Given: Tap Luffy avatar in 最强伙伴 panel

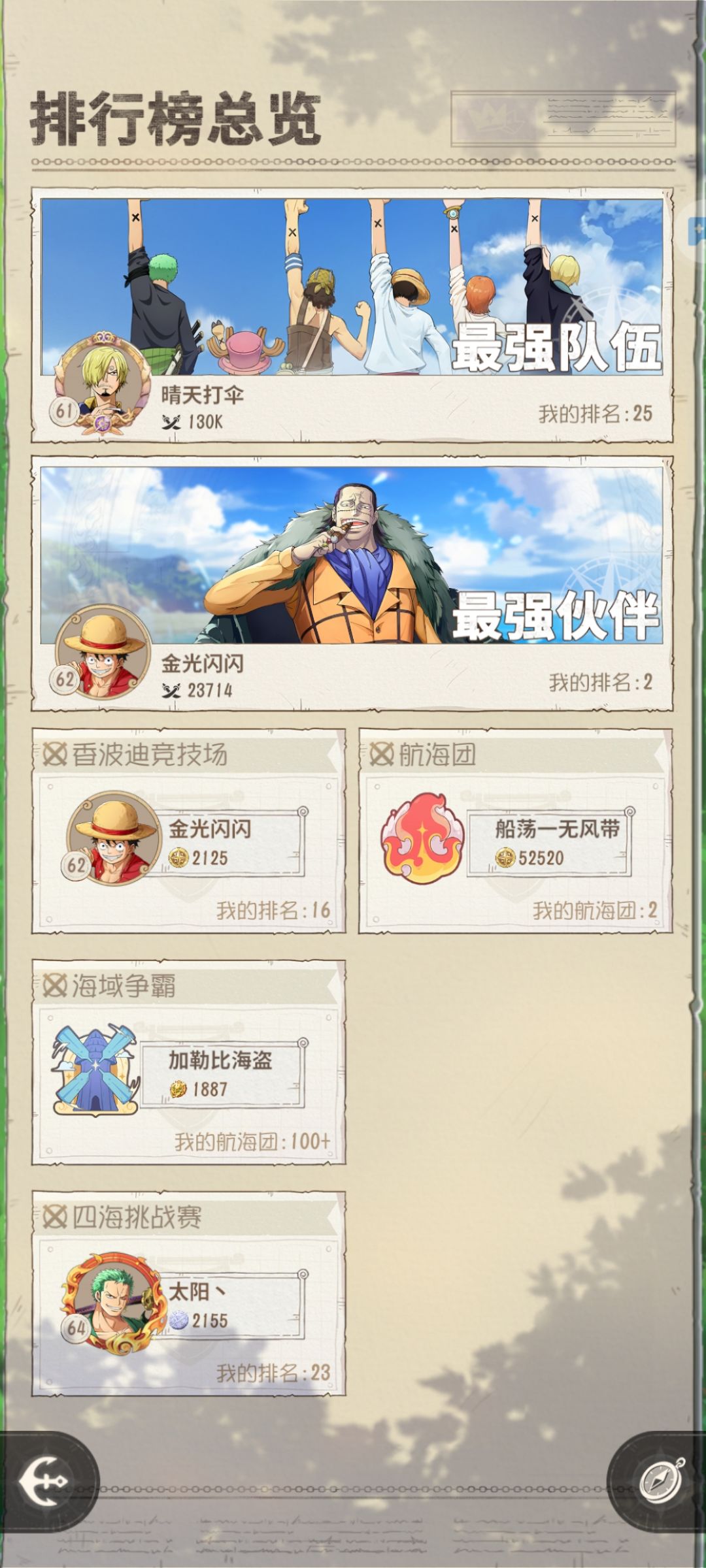Looking at the screenshot, I should tap(103, 653).
